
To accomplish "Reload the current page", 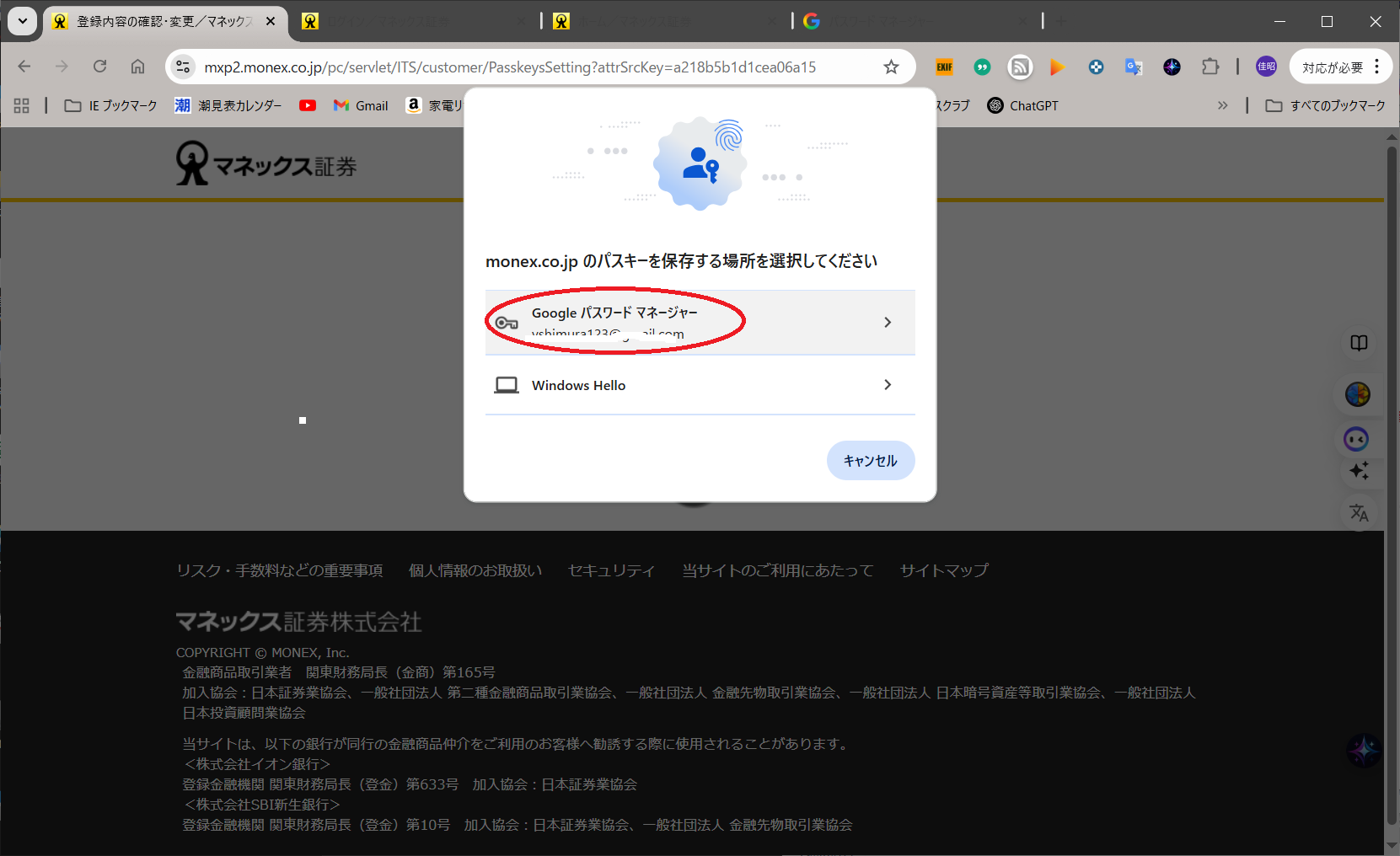I will click(99, 67).
